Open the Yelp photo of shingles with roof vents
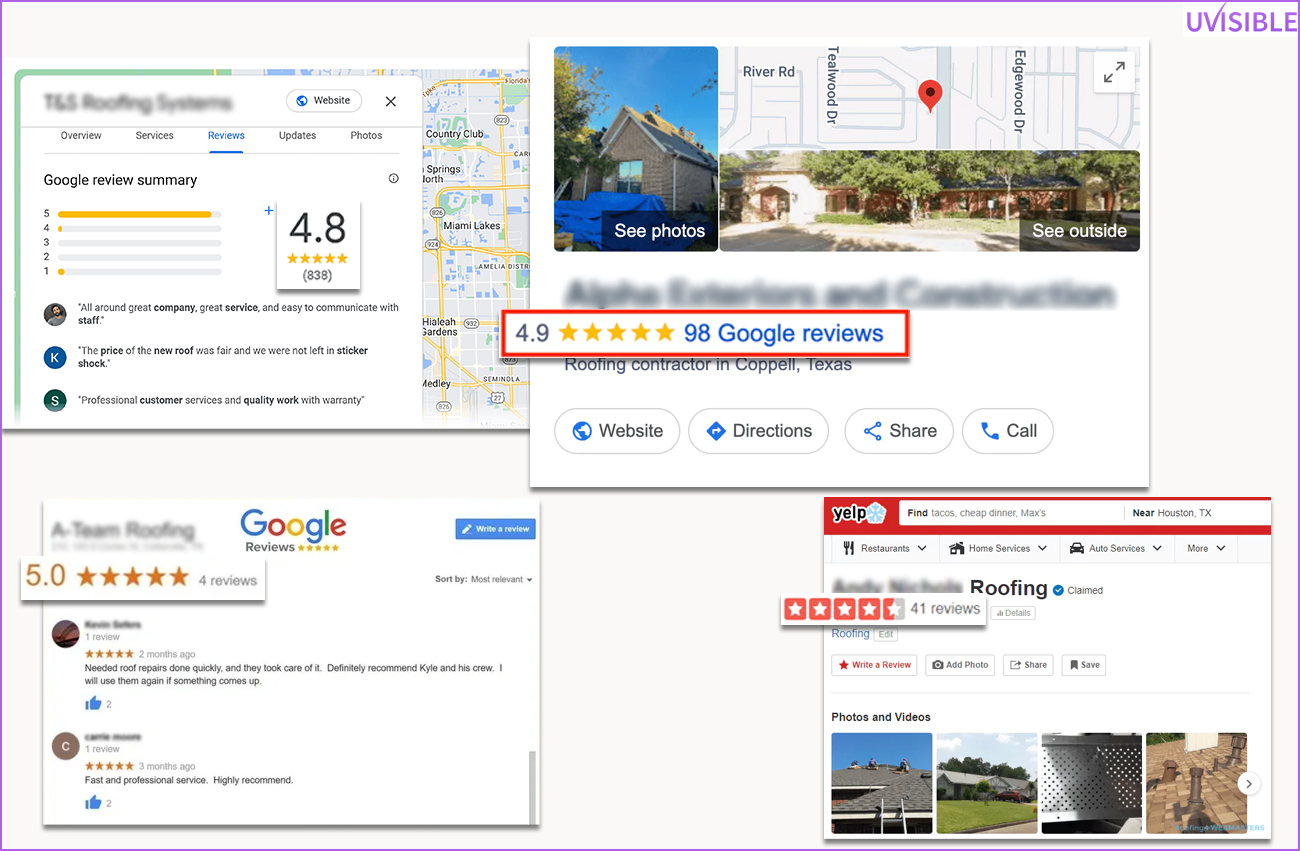 click(x=1196, y=783)
